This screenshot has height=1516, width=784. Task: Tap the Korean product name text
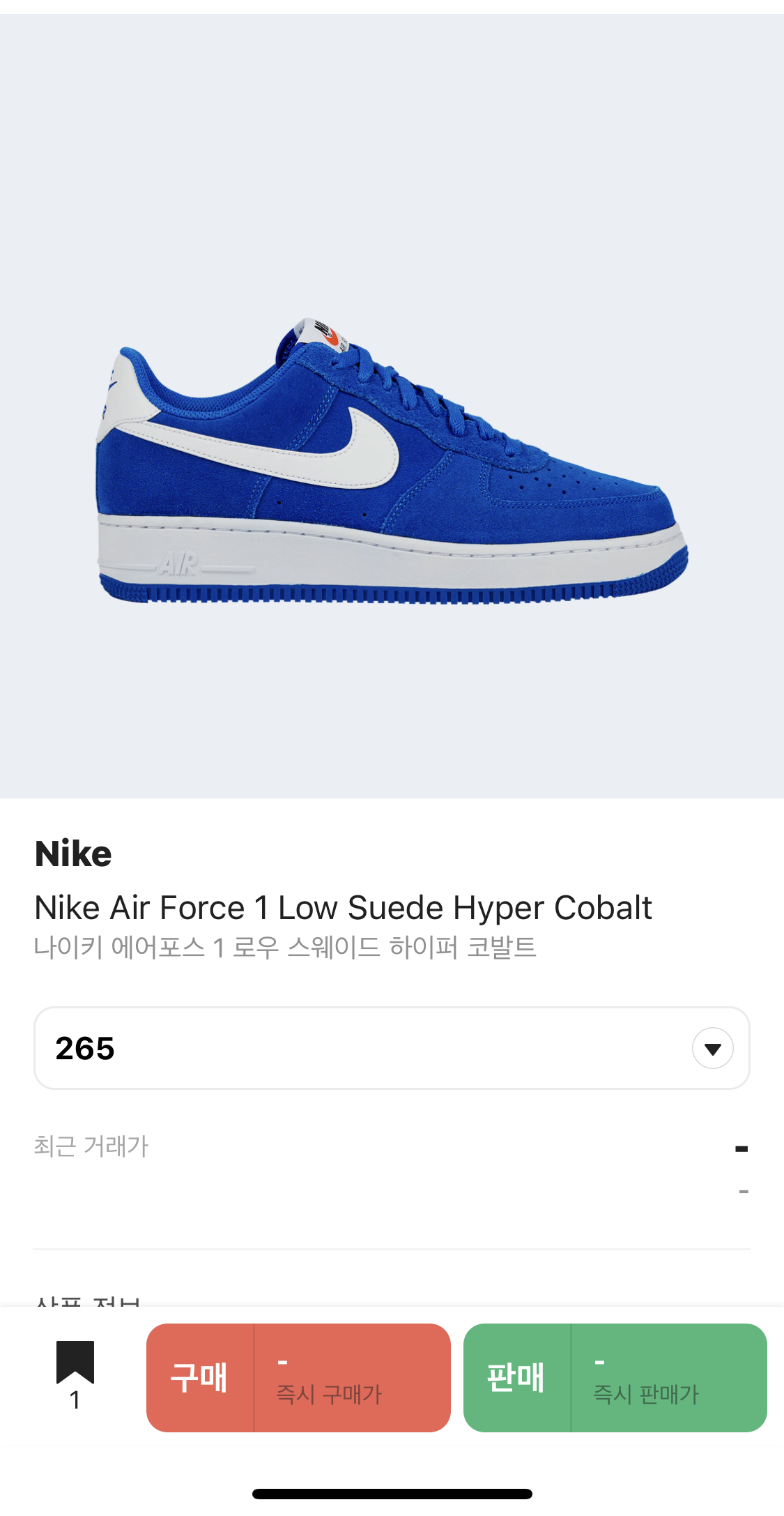point(285,947)
